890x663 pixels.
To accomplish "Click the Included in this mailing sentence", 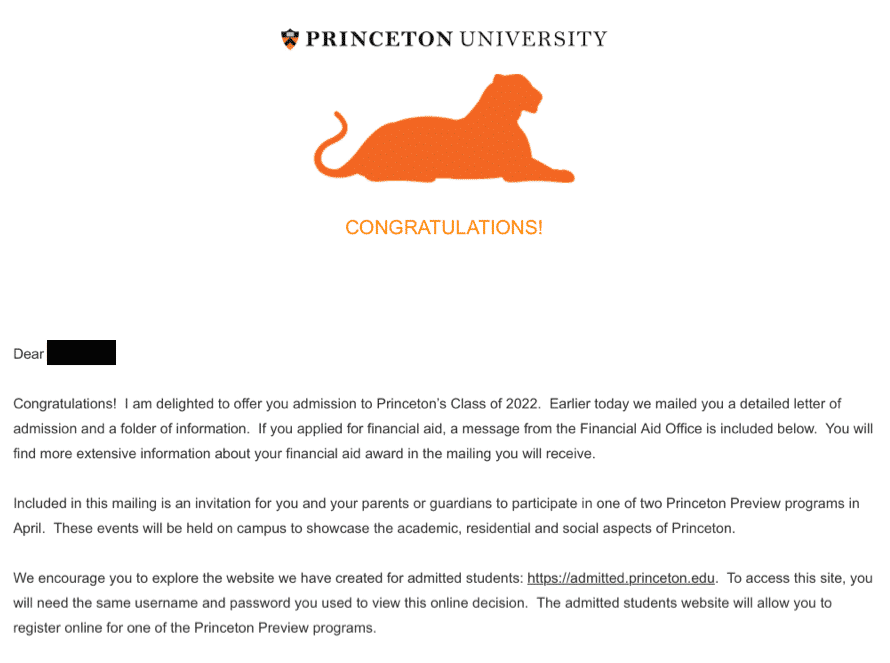I will point(436,503).
